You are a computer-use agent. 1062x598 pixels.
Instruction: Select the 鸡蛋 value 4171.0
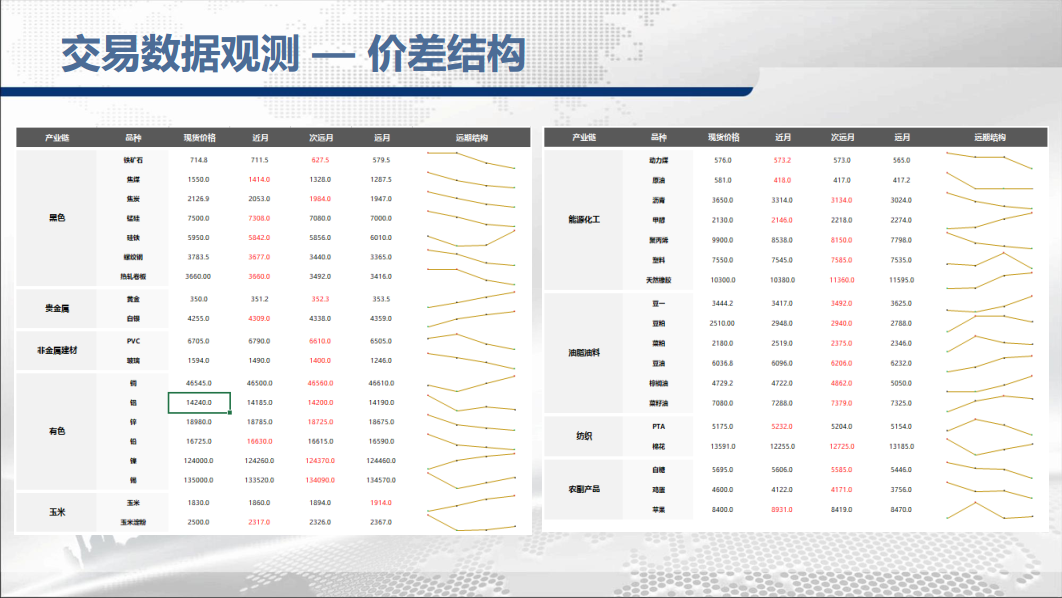point(842,490)
